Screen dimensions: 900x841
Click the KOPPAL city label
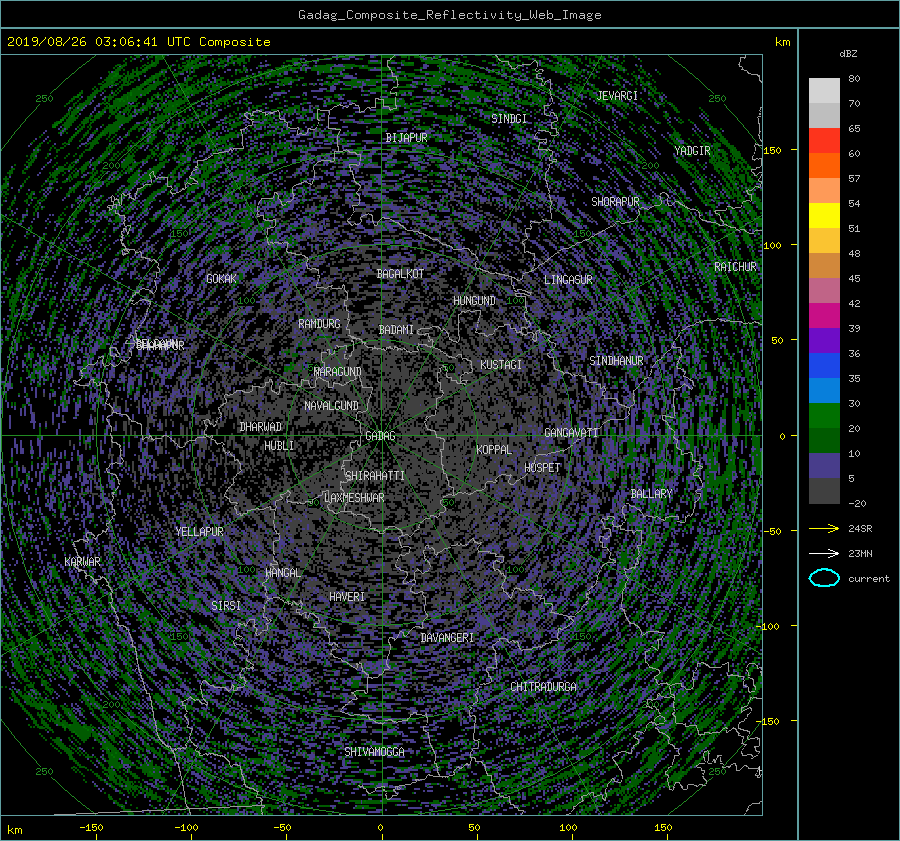494,450
